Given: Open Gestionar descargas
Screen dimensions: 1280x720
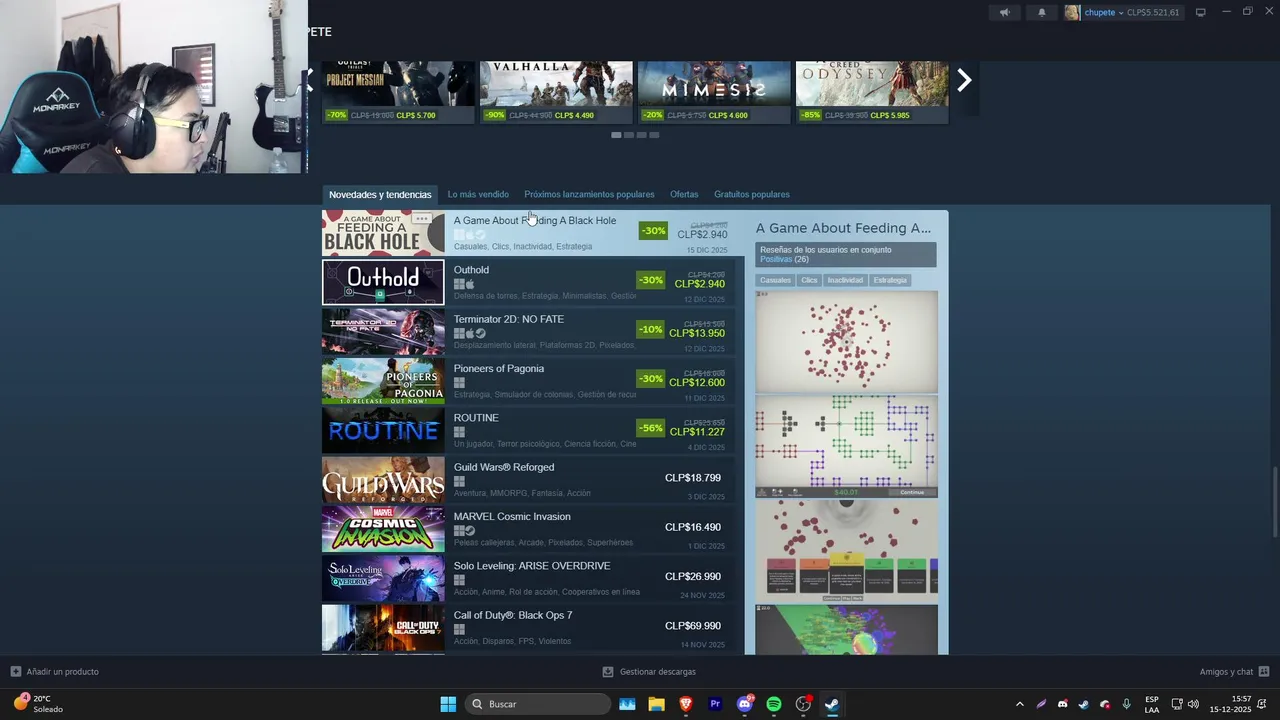Looking at the screenshot, I should pyautogui.click(x=649, y=671).
